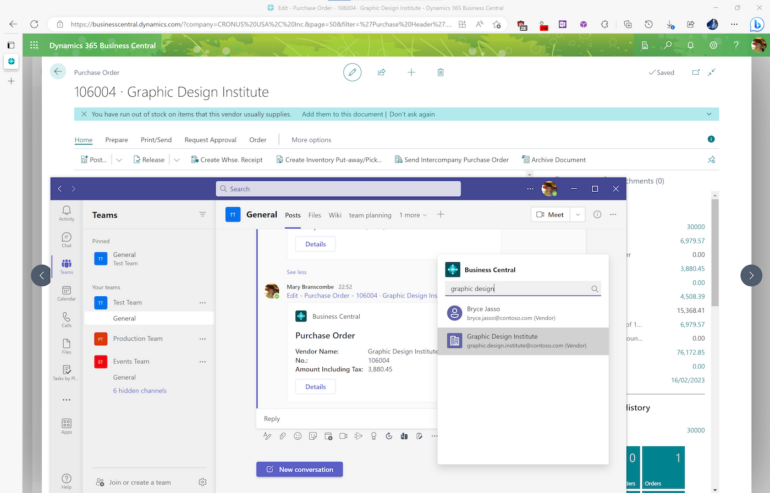Expand the '1 more' tabs dropdown
This screenshot has height=493, width=770.
tap(414, 214)
